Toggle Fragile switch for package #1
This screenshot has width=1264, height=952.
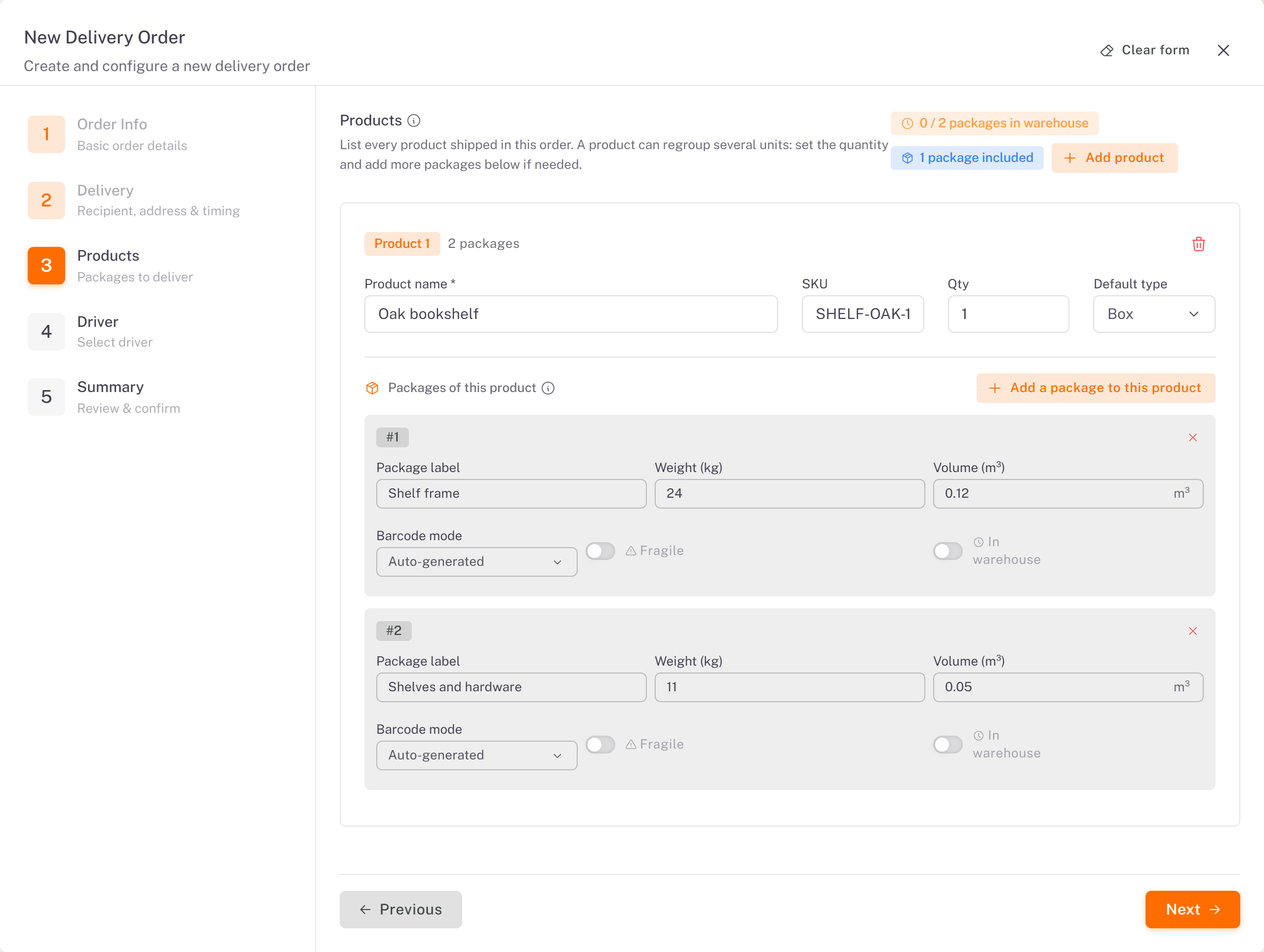click(x=600, y=551)
